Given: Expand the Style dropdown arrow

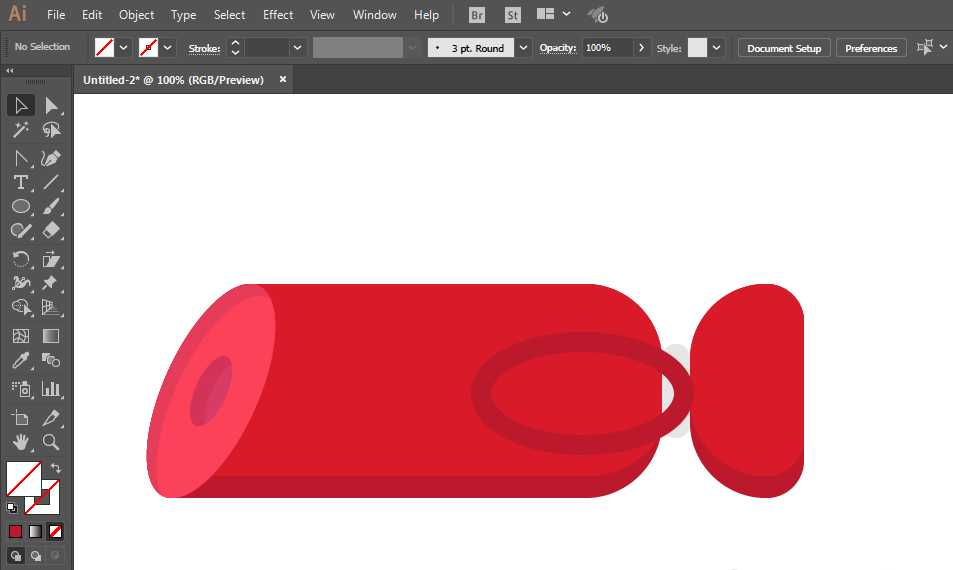Looking at the screenshot, I should (x=717, y=47).
